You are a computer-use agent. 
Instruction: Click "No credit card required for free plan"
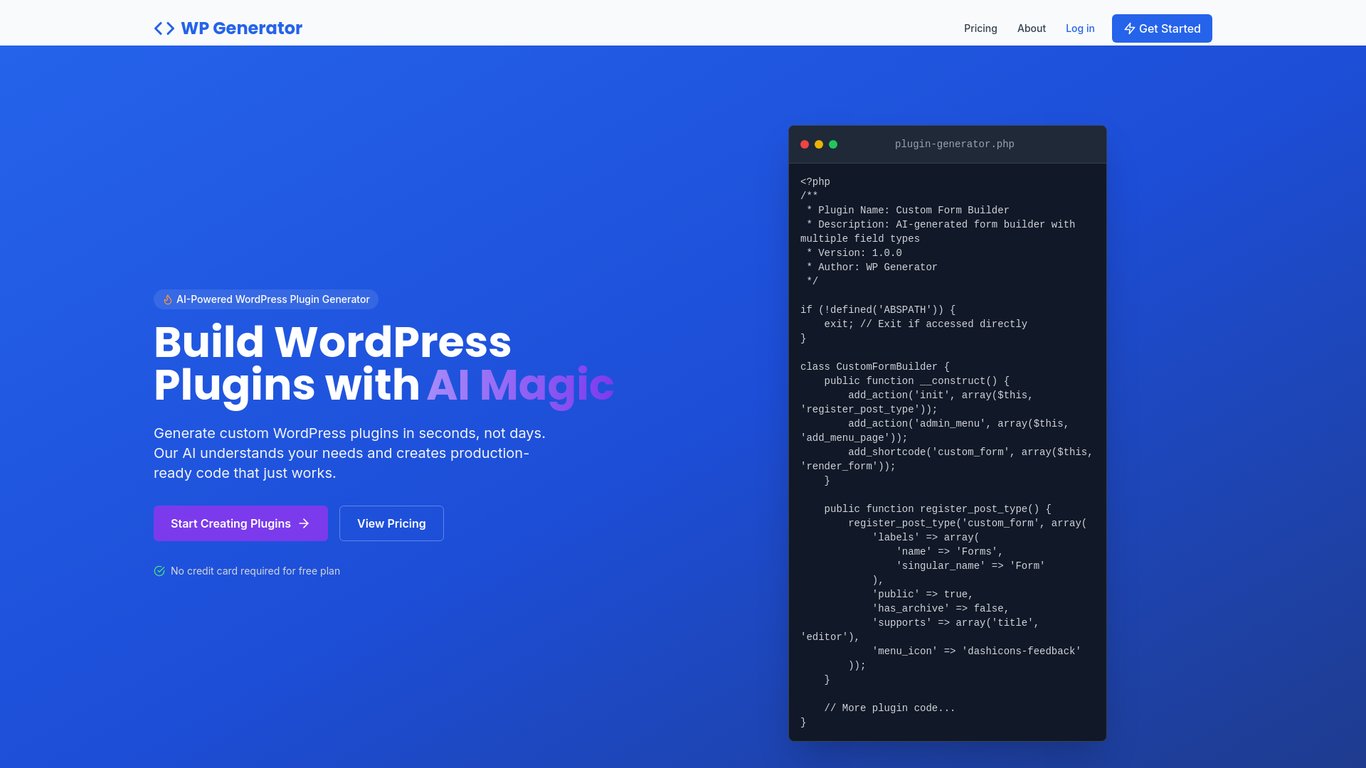[255, 571]
